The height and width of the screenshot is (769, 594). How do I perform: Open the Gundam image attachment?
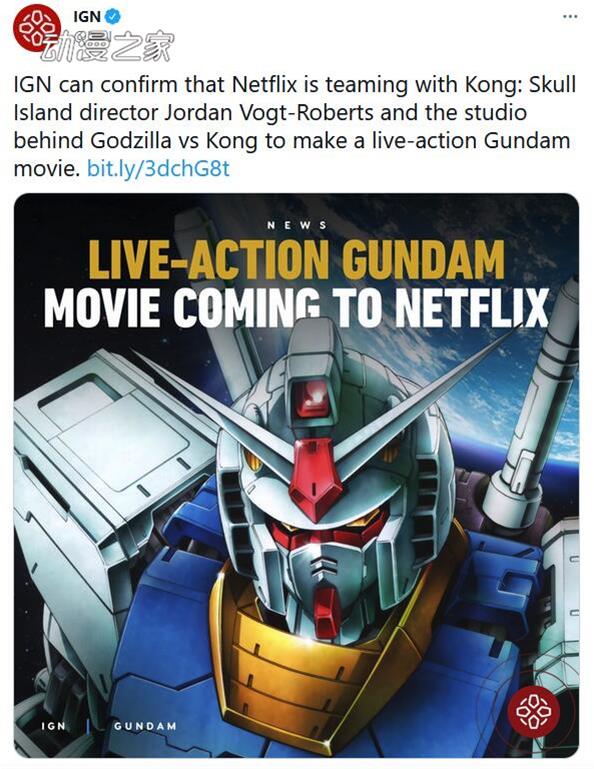[x=296, y=475]
